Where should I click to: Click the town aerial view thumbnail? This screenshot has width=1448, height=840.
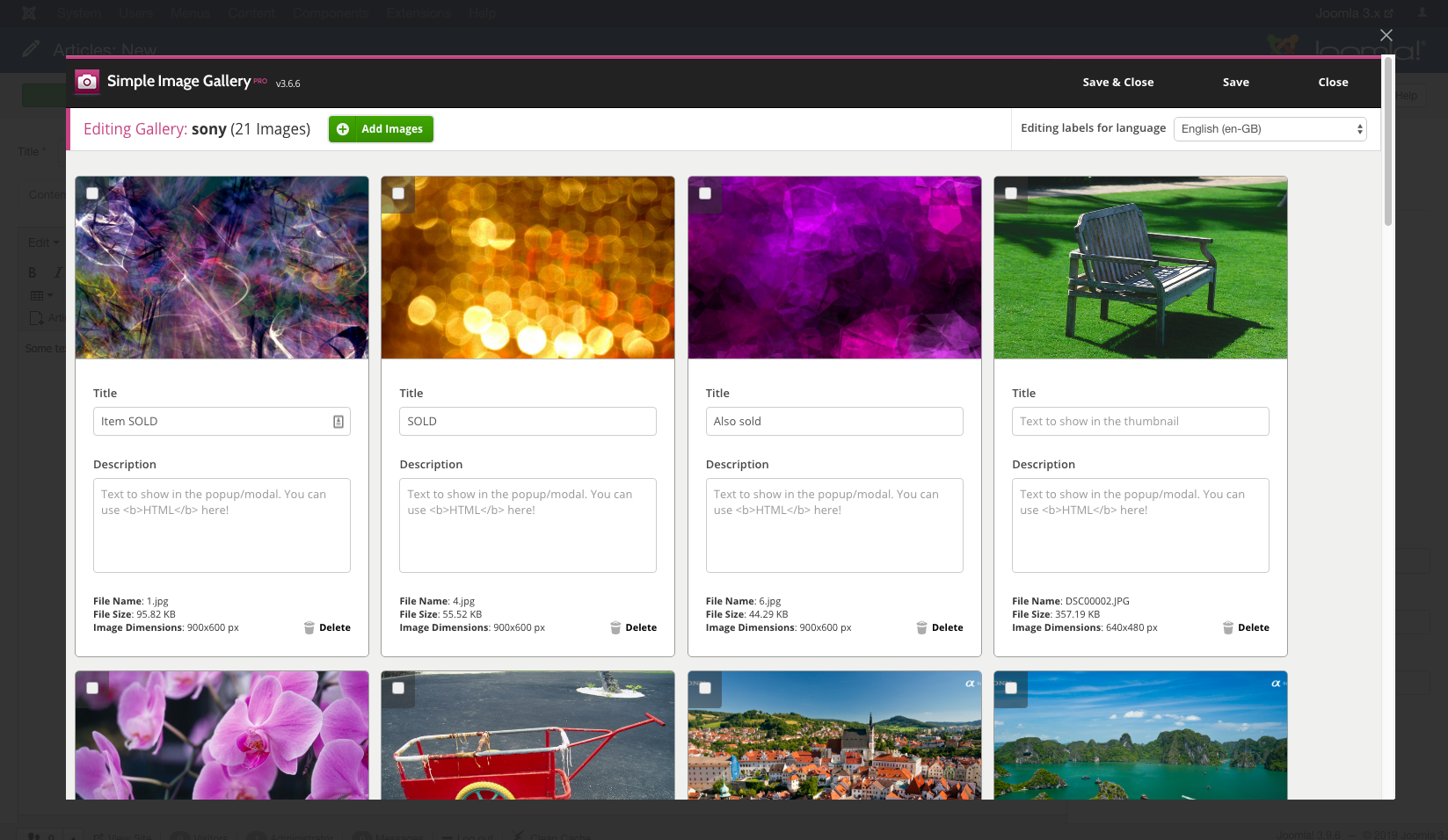pos(834,735)
